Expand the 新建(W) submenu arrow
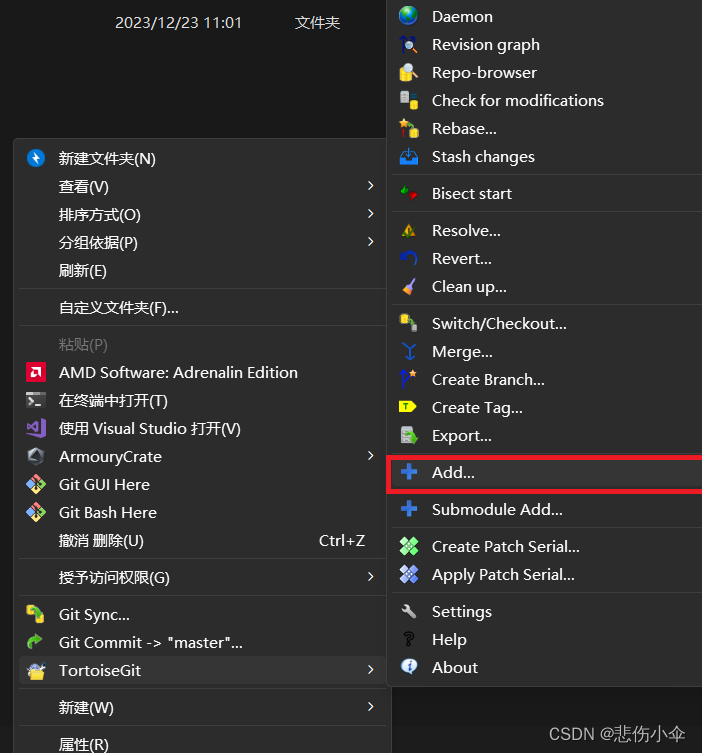This screenshot has height=753, width=702. coord(370,707)
